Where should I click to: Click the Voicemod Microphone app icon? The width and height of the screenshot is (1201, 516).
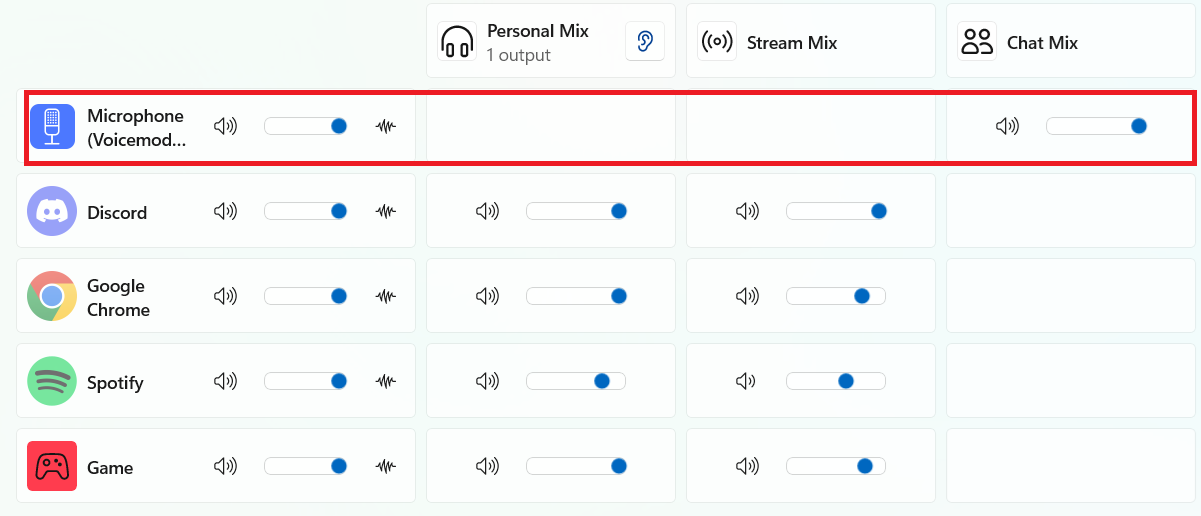pos(52,126)
